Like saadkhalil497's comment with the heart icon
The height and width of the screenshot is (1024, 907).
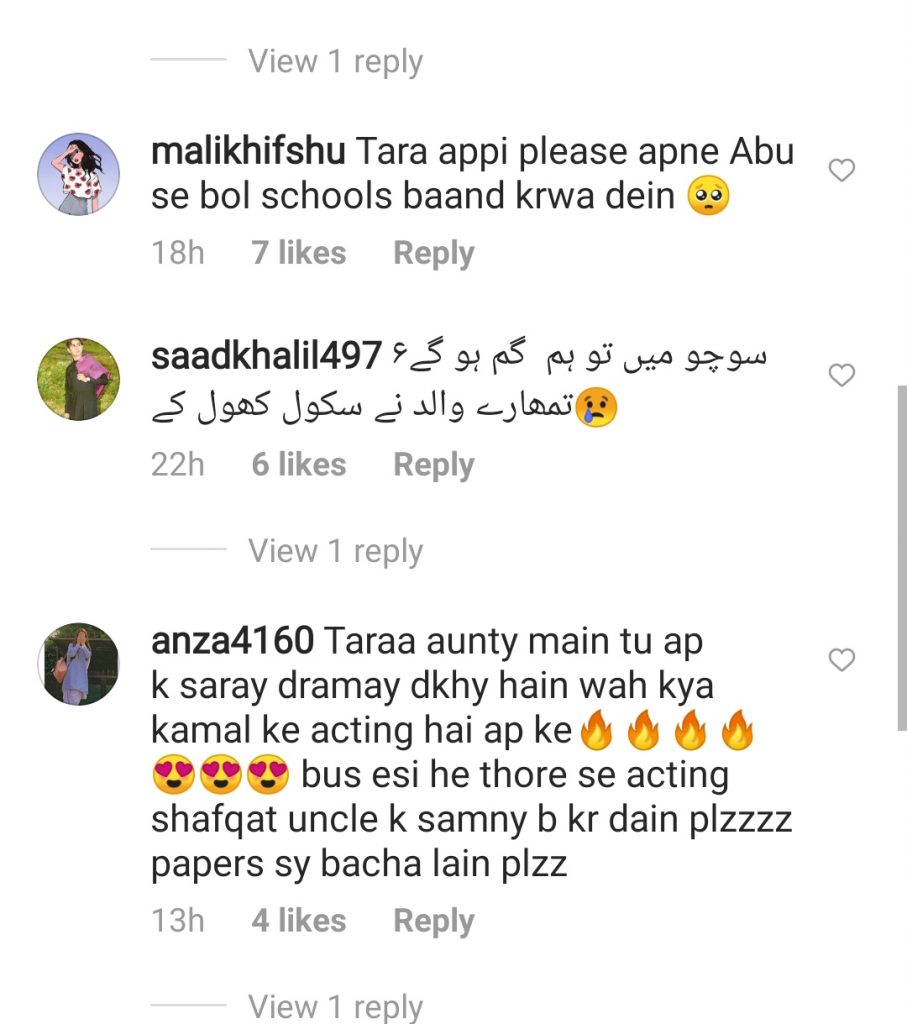(842, 375)
